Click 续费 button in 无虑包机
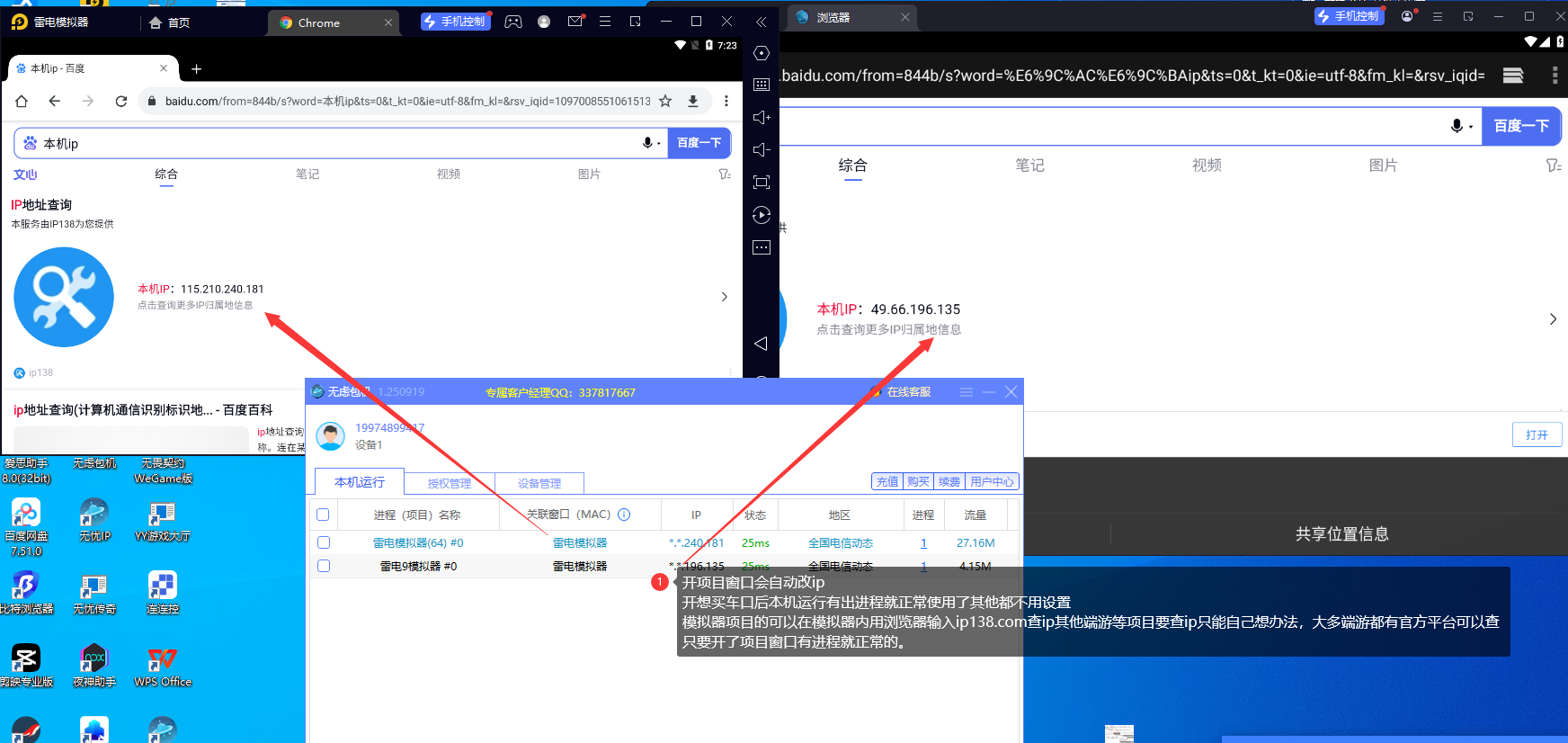 click(x=949, y=482)
